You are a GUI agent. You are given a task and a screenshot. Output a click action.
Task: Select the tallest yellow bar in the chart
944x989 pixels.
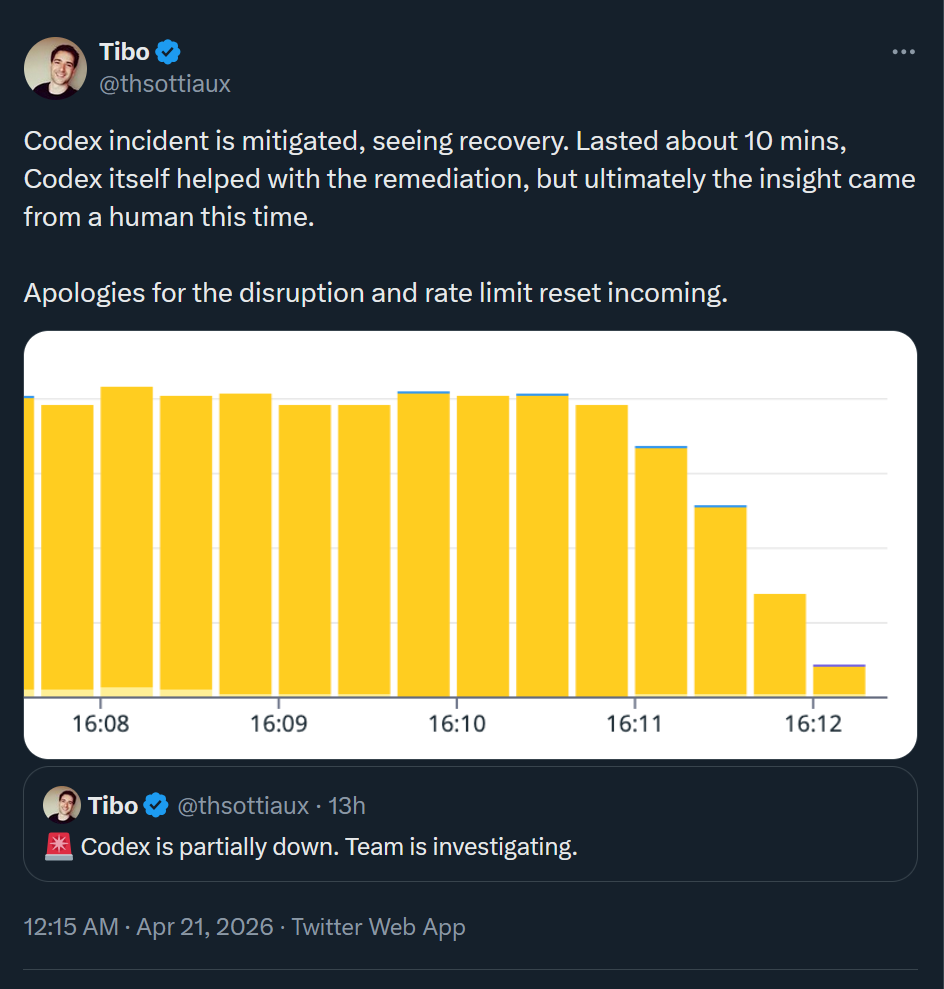tap(127, 540)
